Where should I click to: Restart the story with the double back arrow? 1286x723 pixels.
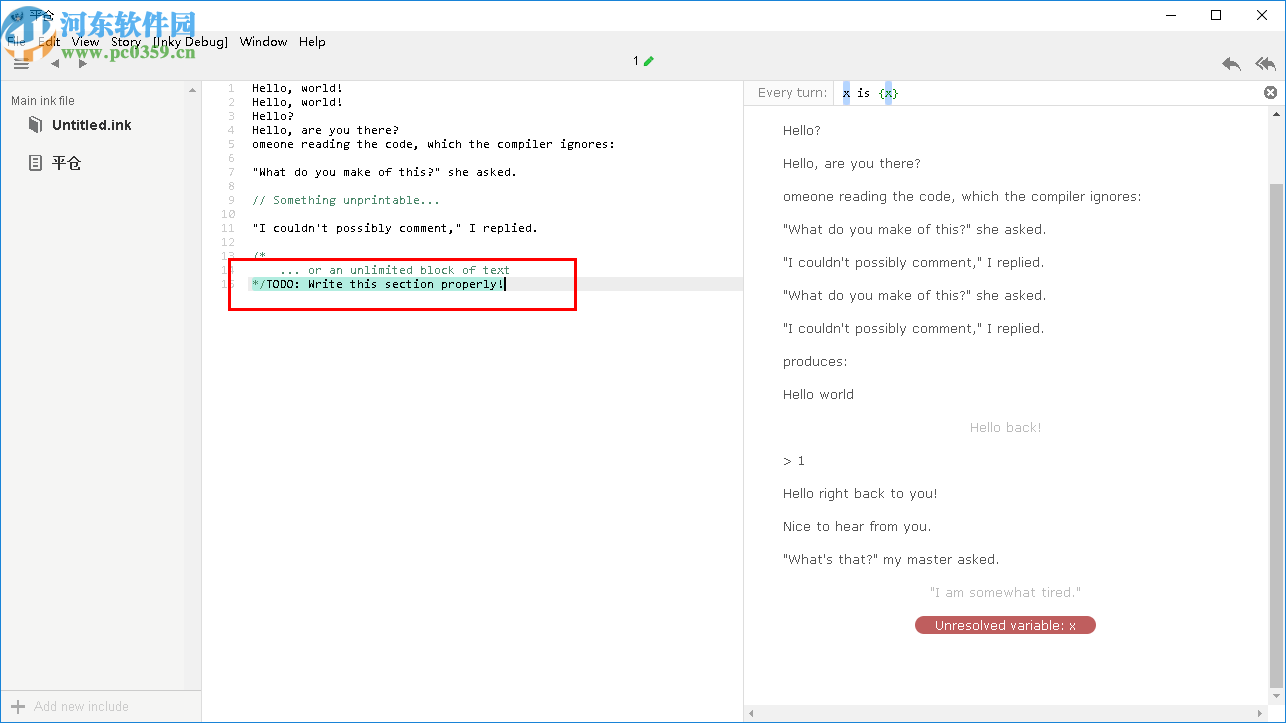pos(1265,64)
